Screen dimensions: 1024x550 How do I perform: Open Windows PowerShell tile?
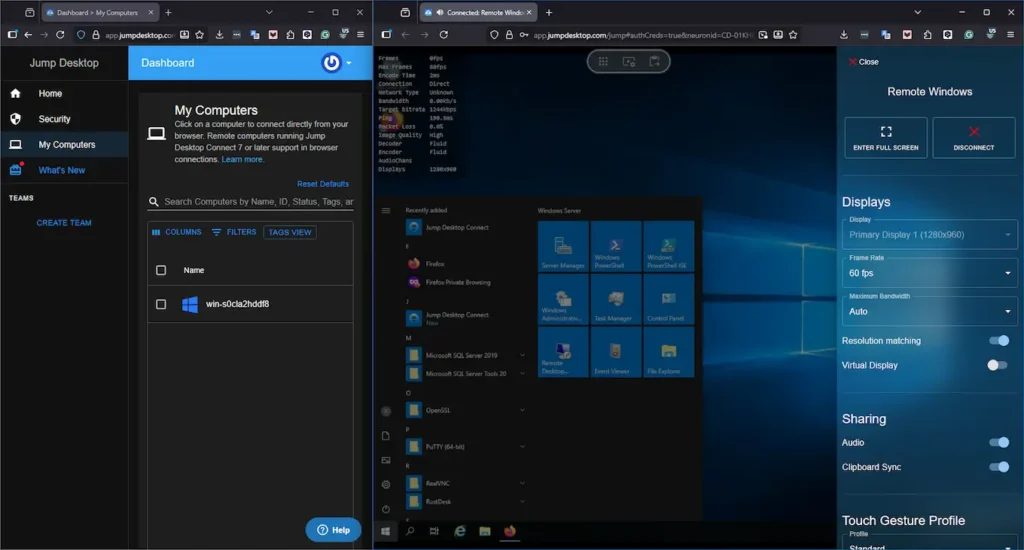coord(615,246)
